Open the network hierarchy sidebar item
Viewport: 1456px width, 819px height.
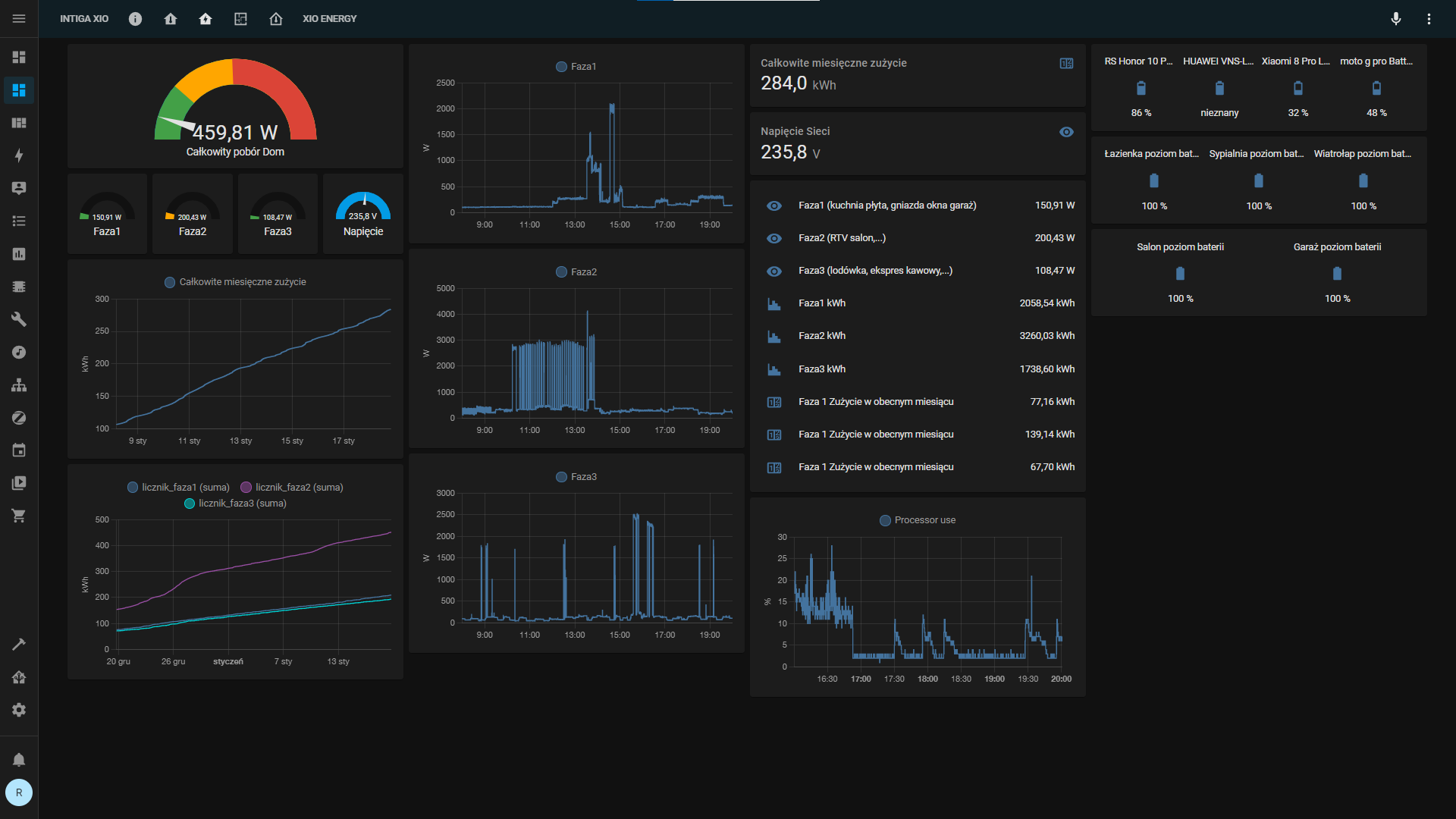coord(19,385)
